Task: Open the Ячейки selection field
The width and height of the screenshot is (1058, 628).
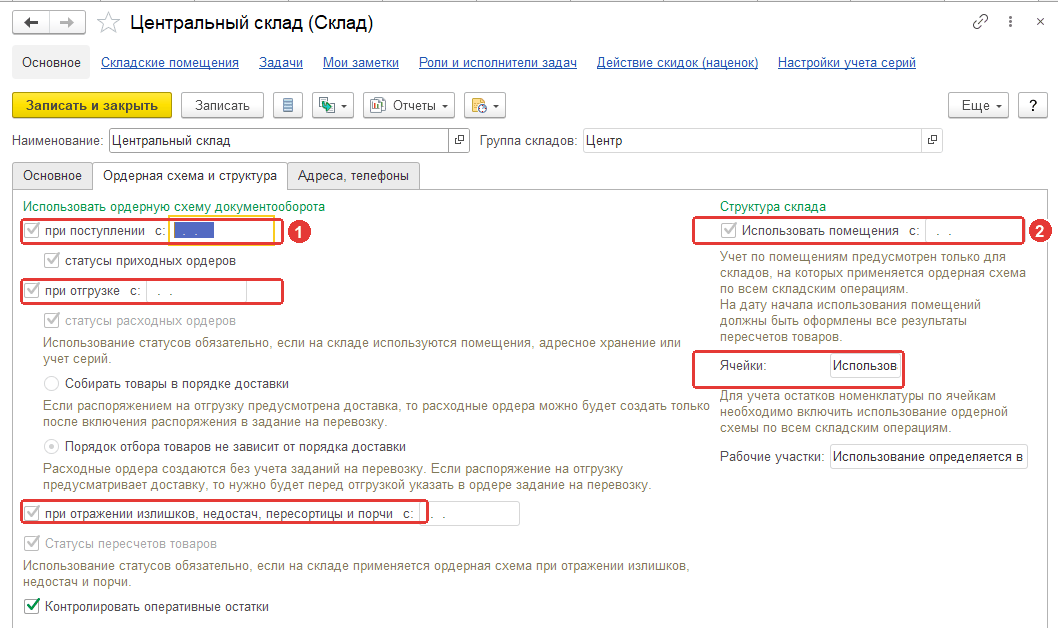Action: [865, 366]
